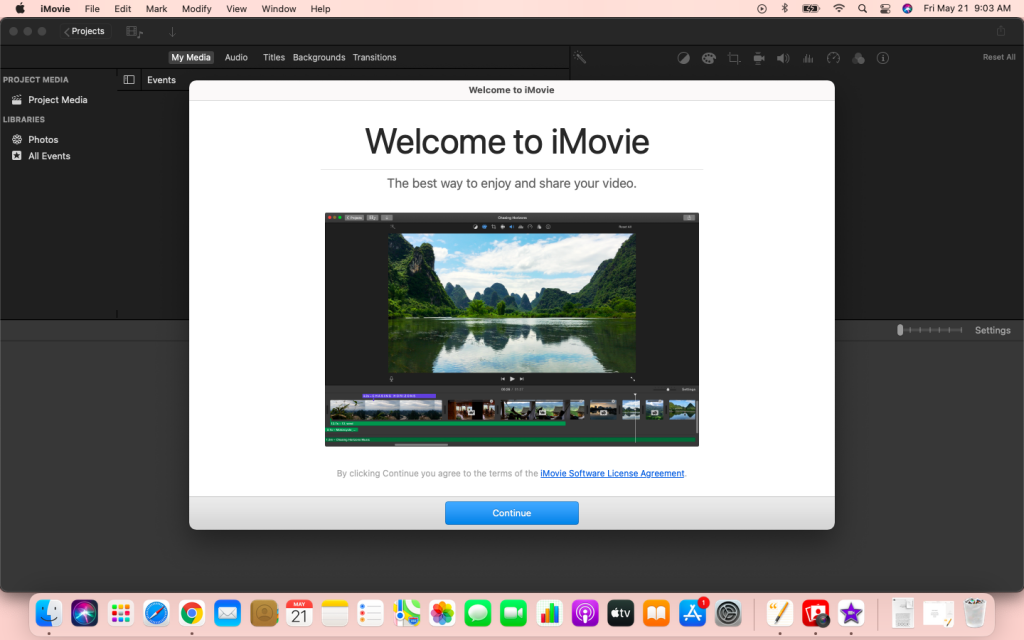Open Control Center in the menu bar
This screenshot has height=640, width=1024.
885,8
